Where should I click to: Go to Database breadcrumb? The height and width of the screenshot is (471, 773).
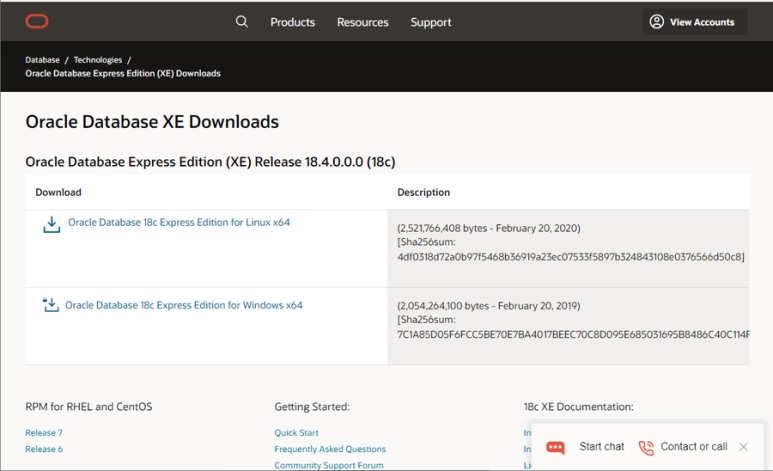[x=42, y=60]
